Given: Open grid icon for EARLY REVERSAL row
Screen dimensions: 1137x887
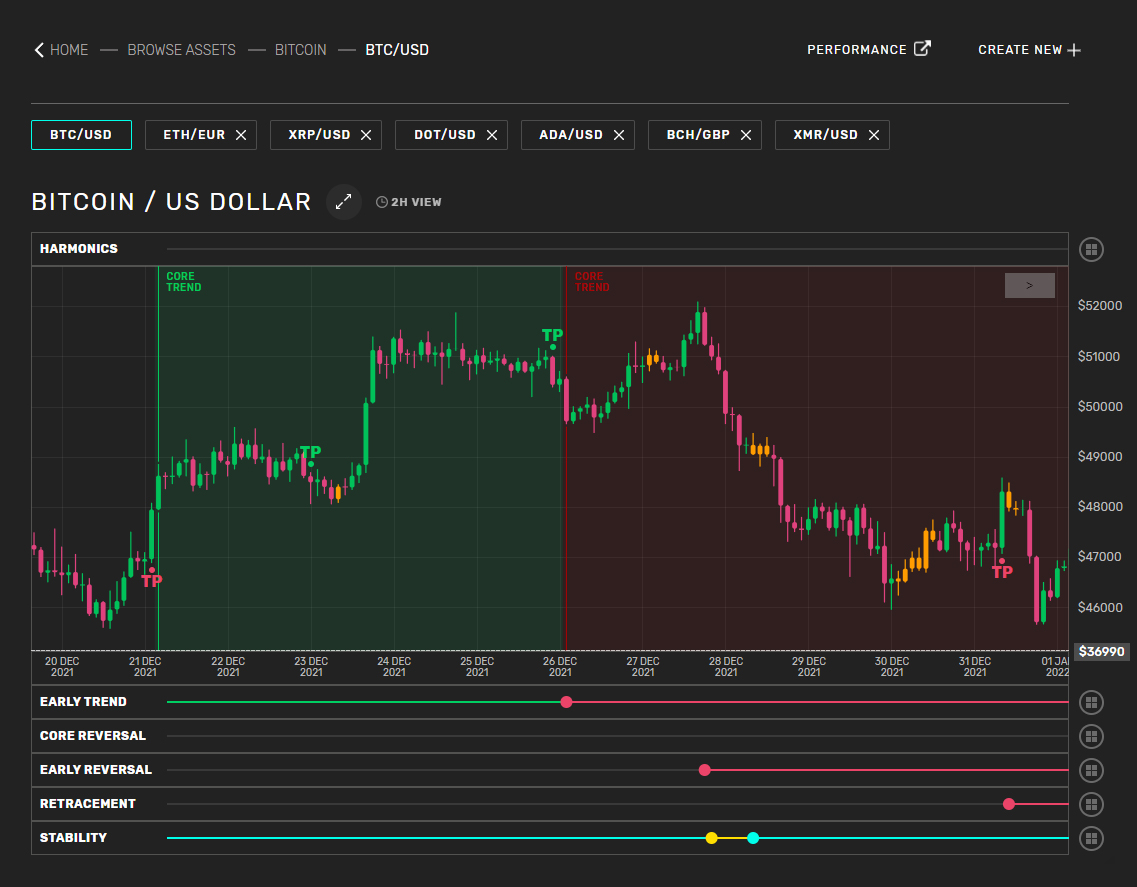Looking at the screenshot, I should pyautogui.click(x=1091, y=770).
